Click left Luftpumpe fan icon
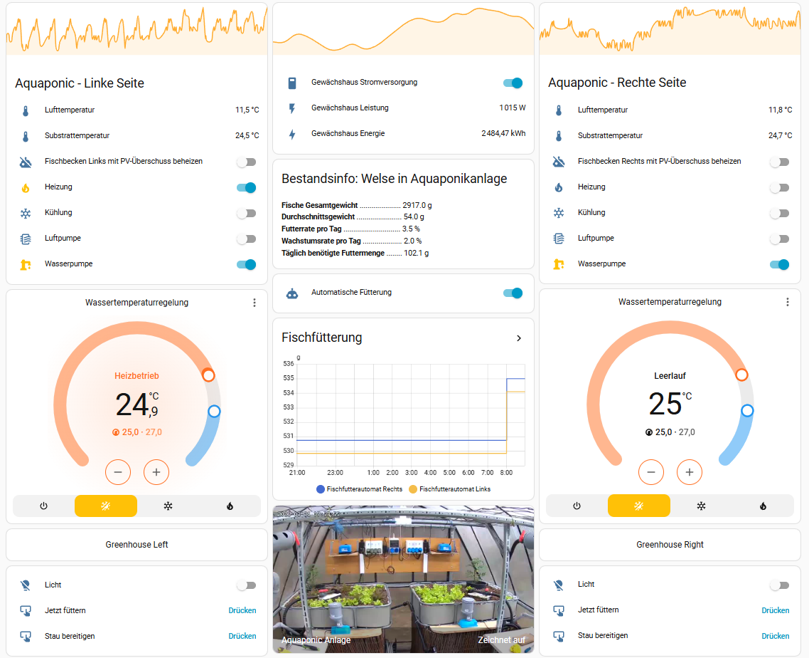Image resolution: width=809 pixels, height=658 pixels. pos(25,239)
